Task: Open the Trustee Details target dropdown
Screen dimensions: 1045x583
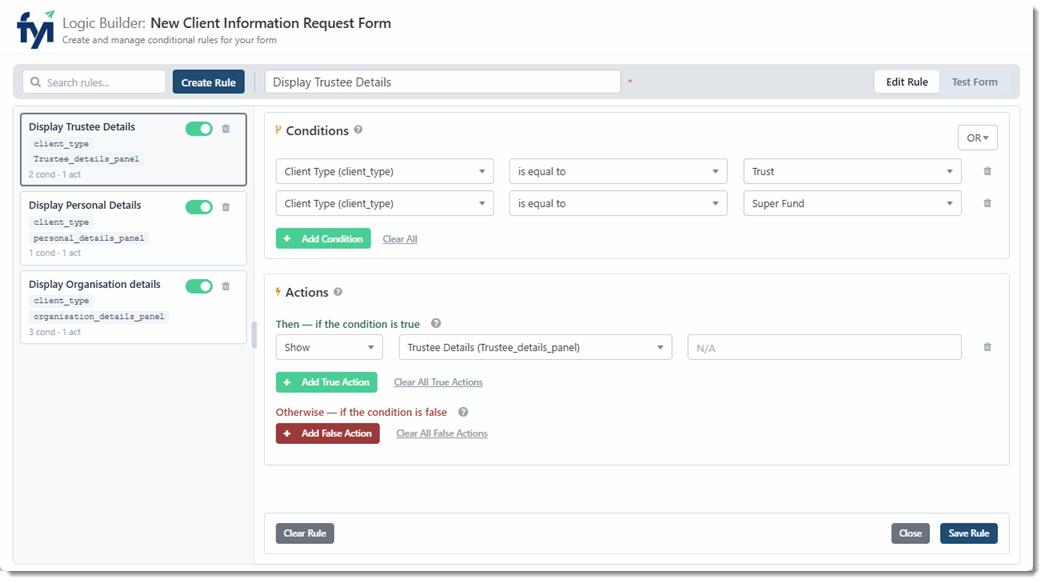Action: 535,347
